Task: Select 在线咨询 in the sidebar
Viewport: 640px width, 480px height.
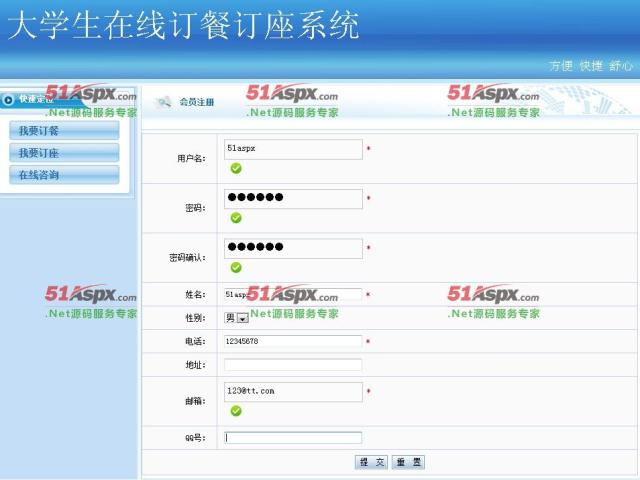Action: coord(64,175)
